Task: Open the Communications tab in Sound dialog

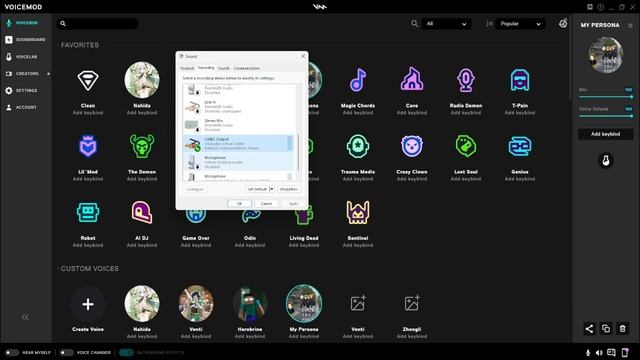Action: click(x=247, y=68)
